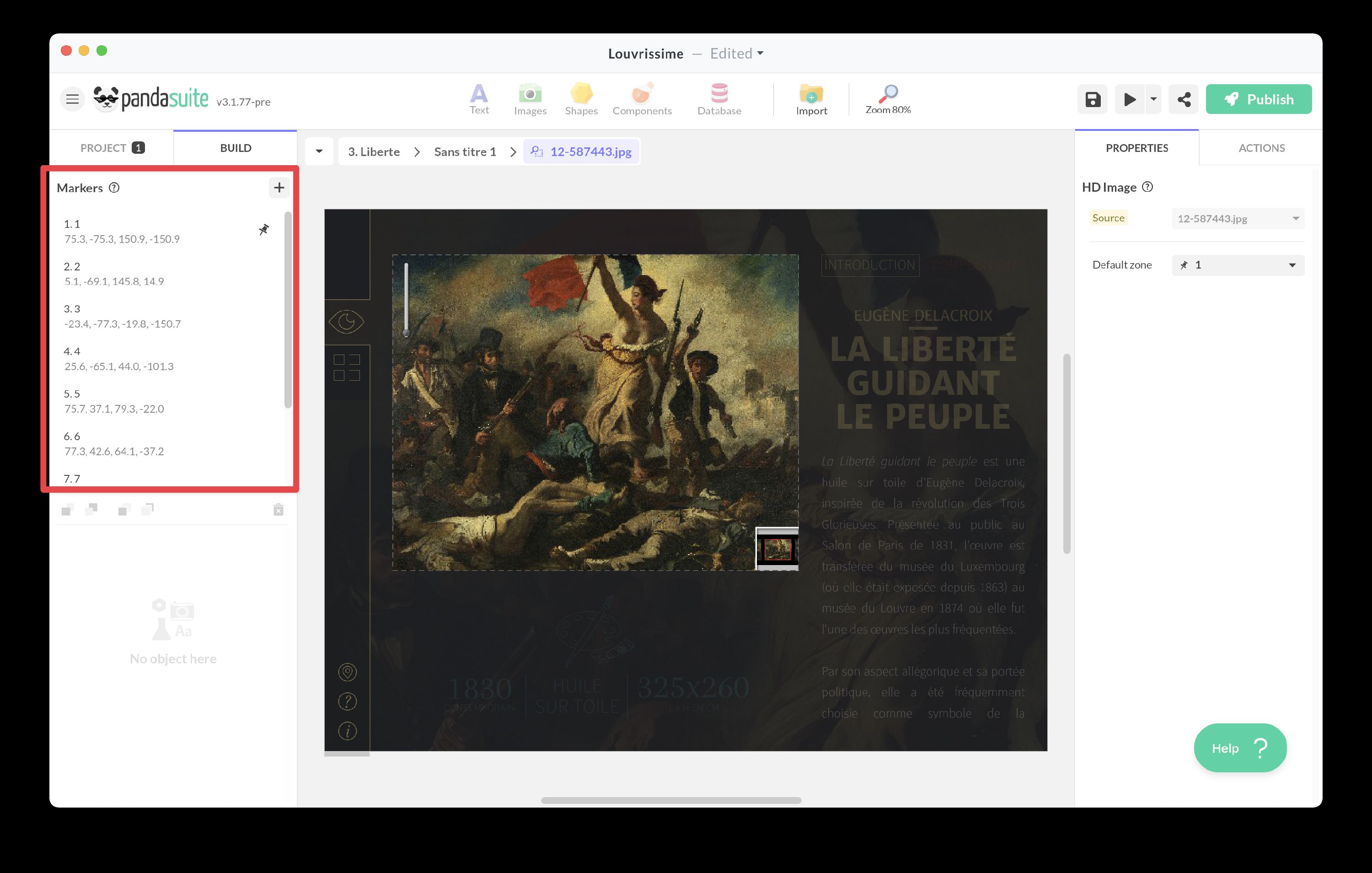The height and width of the screenshot is (873, 1372).
Task: Open the breadcrumb dropdown before 3. Liberte
Action: pyautogui.click(x=319, y=152)
